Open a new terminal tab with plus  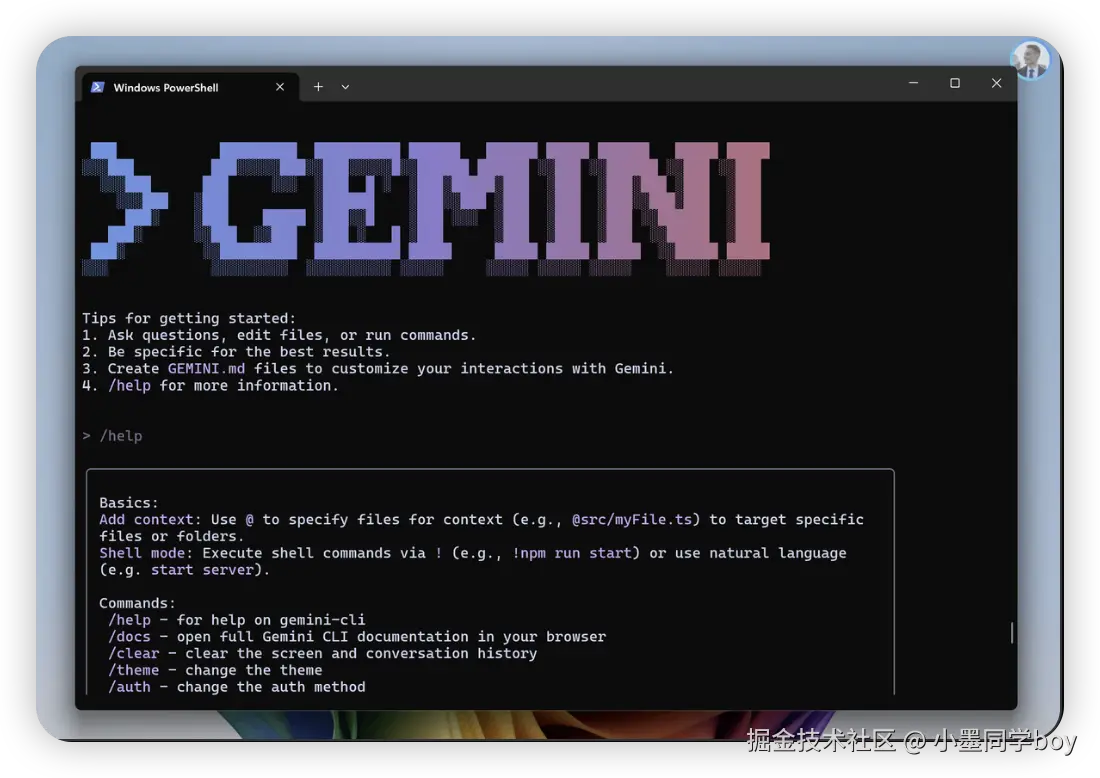[x=318, y=87]
